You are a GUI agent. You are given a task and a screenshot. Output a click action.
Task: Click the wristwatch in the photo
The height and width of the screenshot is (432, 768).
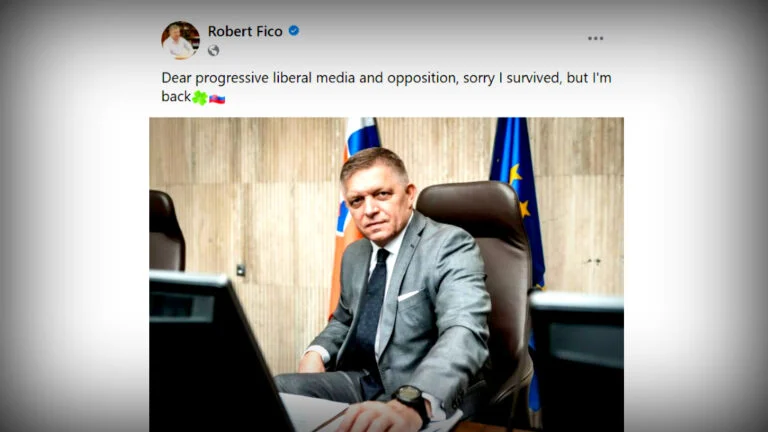coord(412,401)
